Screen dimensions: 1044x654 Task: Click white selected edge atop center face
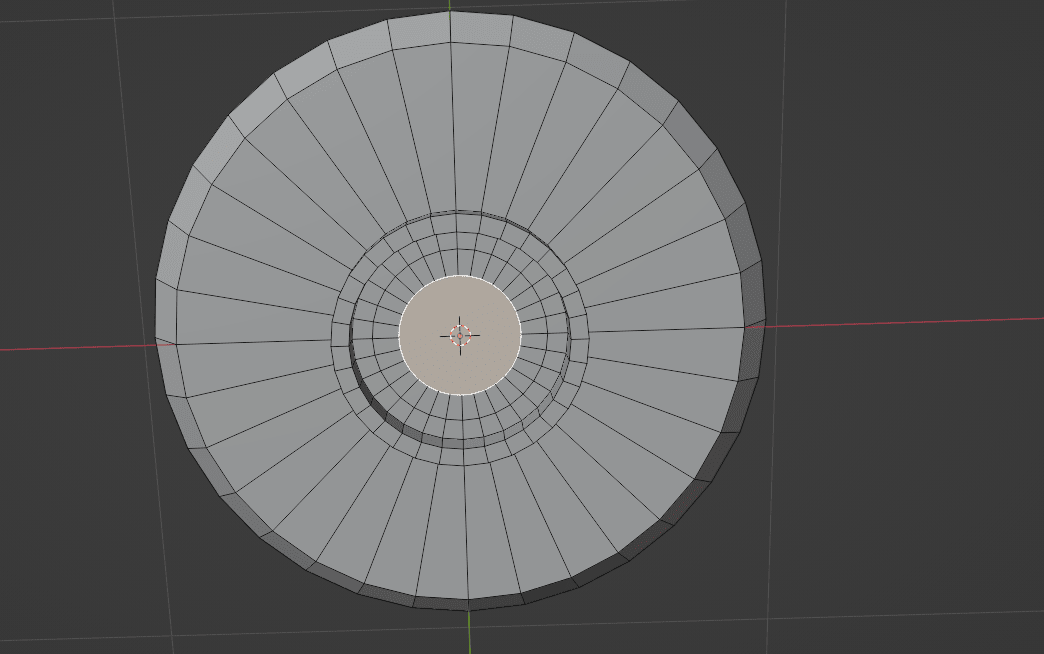pyautogui.click(x=460, y=276)
